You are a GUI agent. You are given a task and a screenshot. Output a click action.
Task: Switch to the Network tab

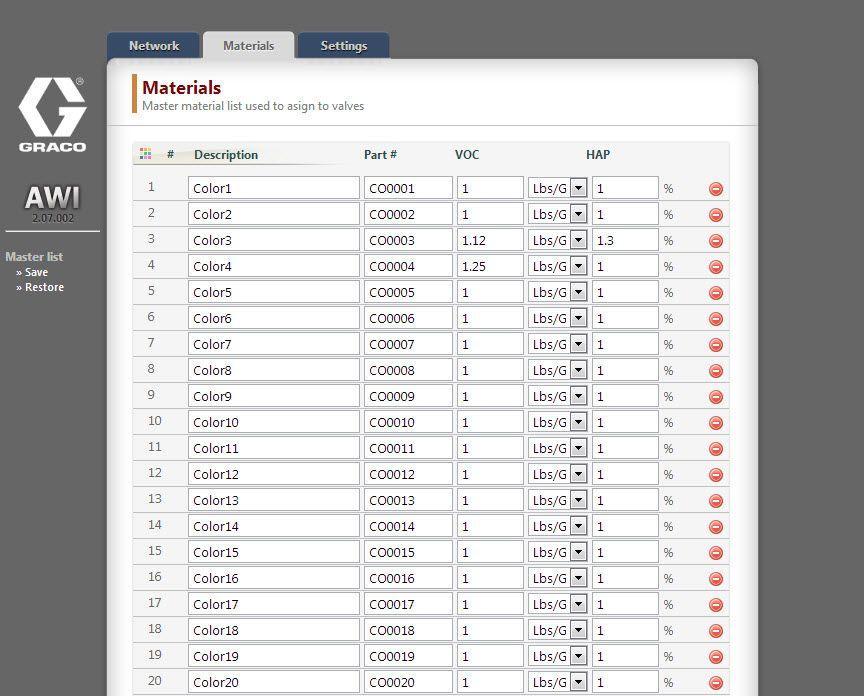(x=154, y=46)
